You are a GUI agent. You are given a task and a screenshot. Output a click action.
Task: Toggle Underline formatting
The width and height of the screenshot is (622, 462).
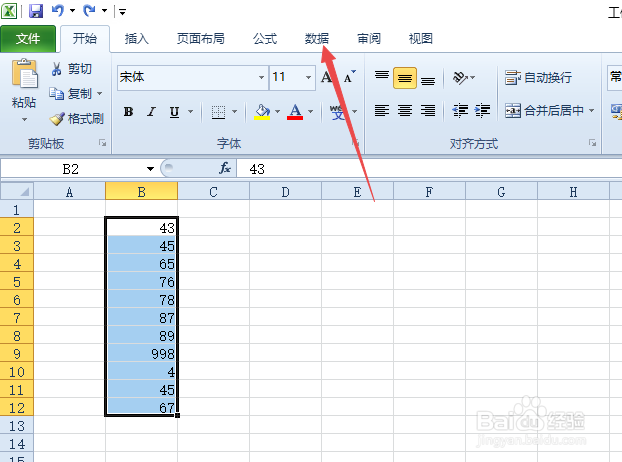(x=174, y=112)
